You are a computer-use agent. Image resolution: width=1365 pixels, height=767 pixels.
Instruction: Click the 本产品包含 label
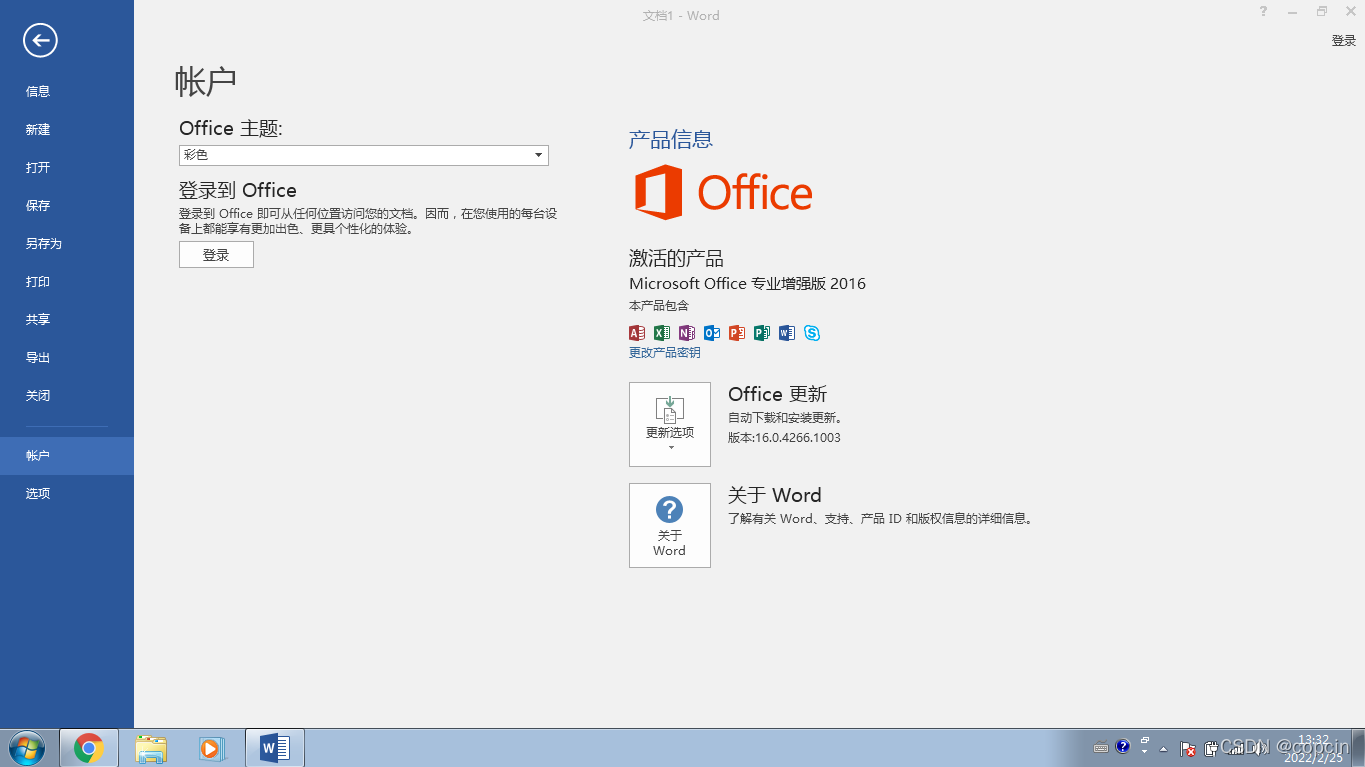pos(658,306)
